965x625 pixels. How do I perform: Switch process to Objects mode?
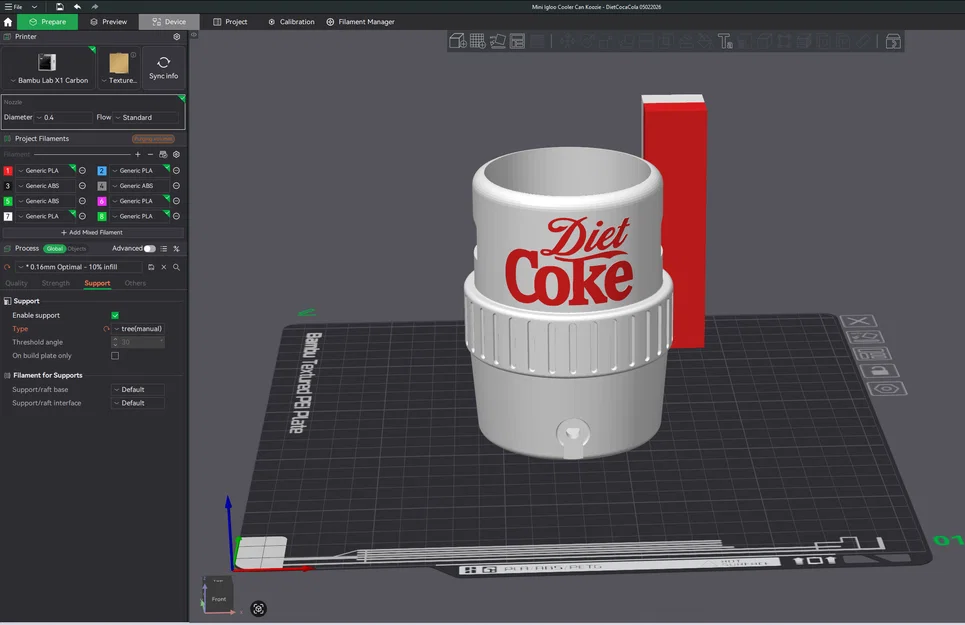(x=77, y=249)
